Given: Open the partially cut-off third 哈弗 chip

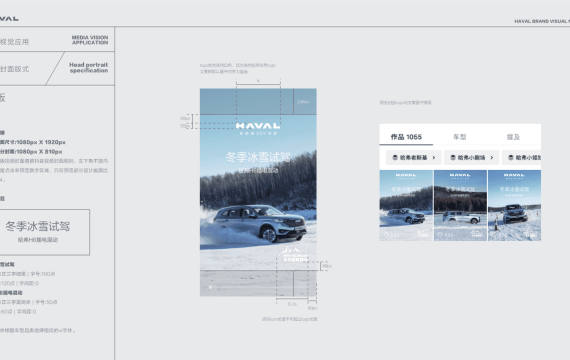Looking at the screenshot, I should (522, 157).
